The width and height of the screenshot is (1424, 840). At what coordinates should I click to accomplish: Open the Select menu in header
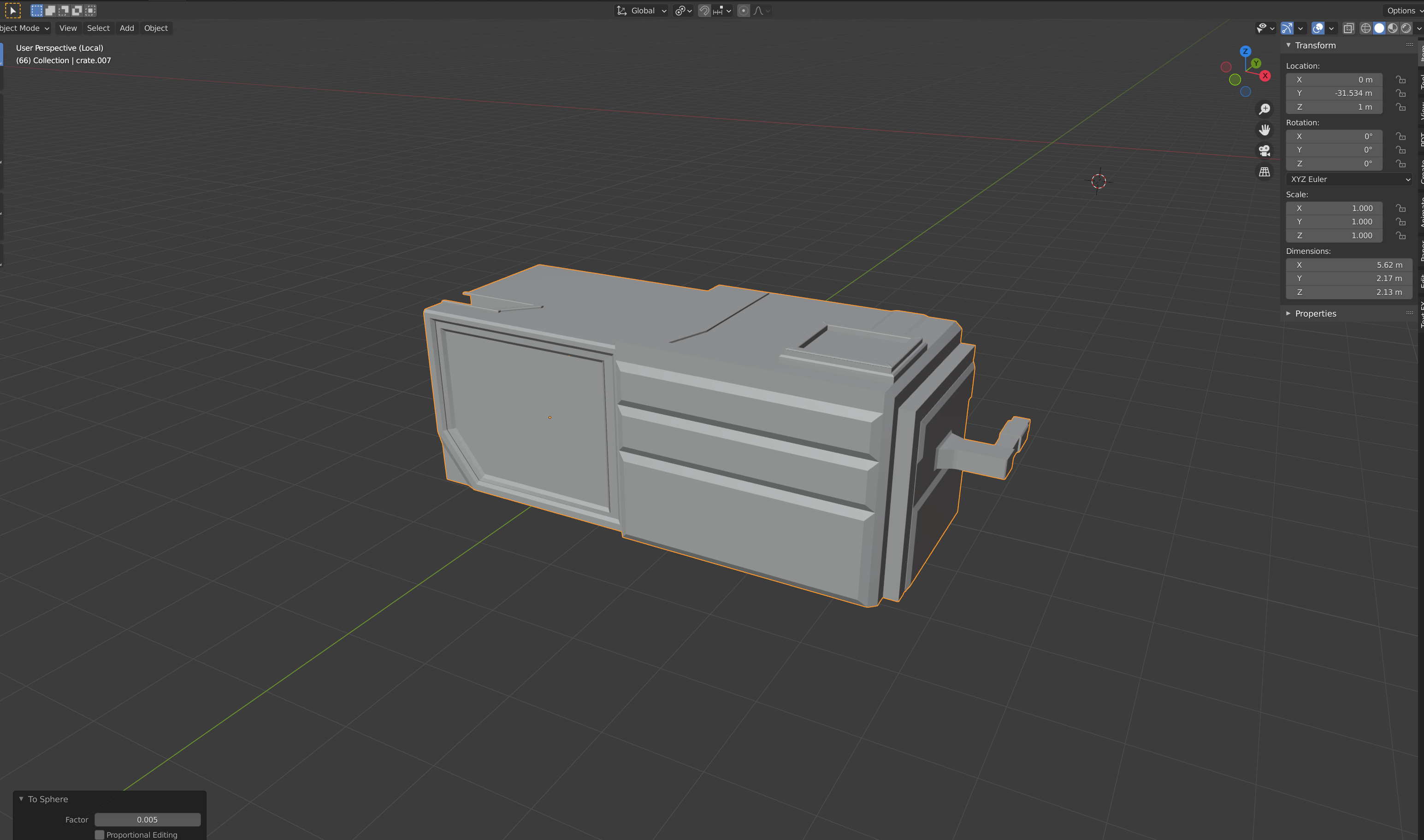[x=98, y=28]
